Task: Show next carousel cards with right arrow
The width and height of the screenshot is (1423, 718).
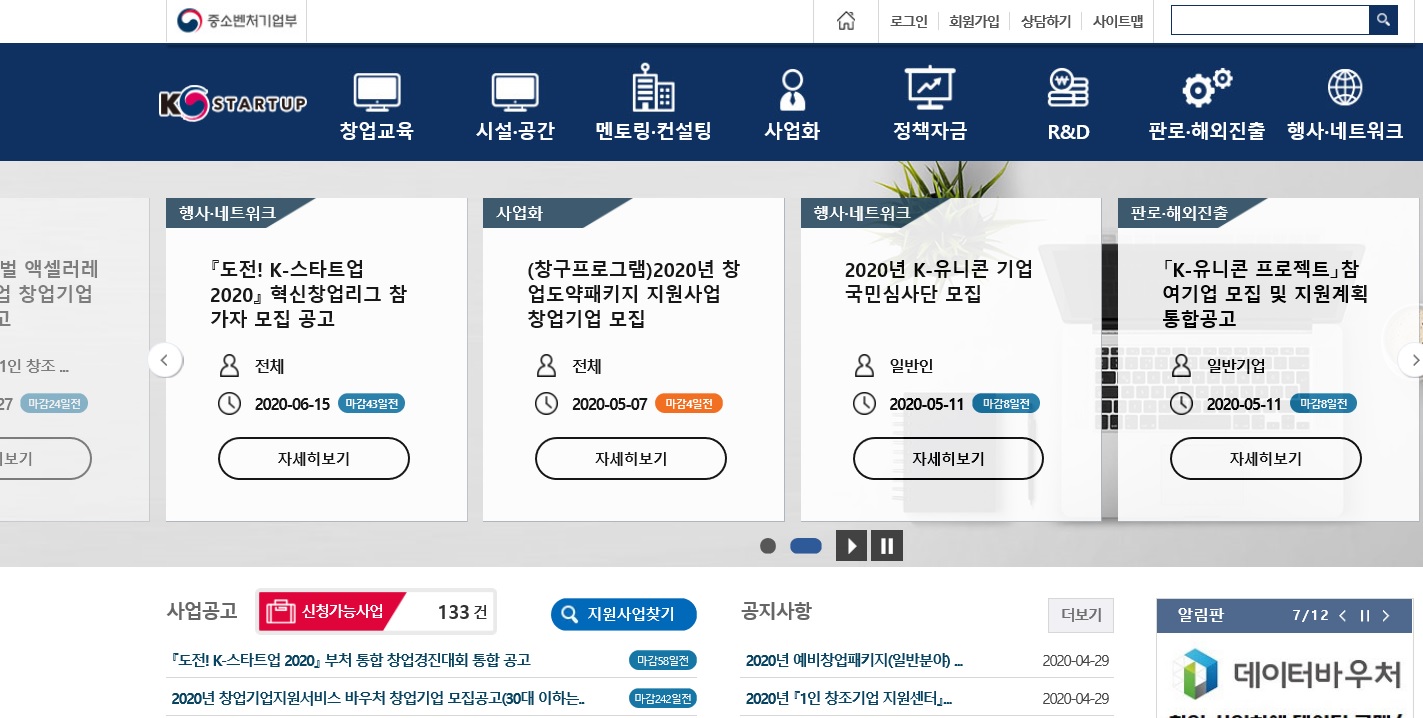Action: (x=1412, y=360)
